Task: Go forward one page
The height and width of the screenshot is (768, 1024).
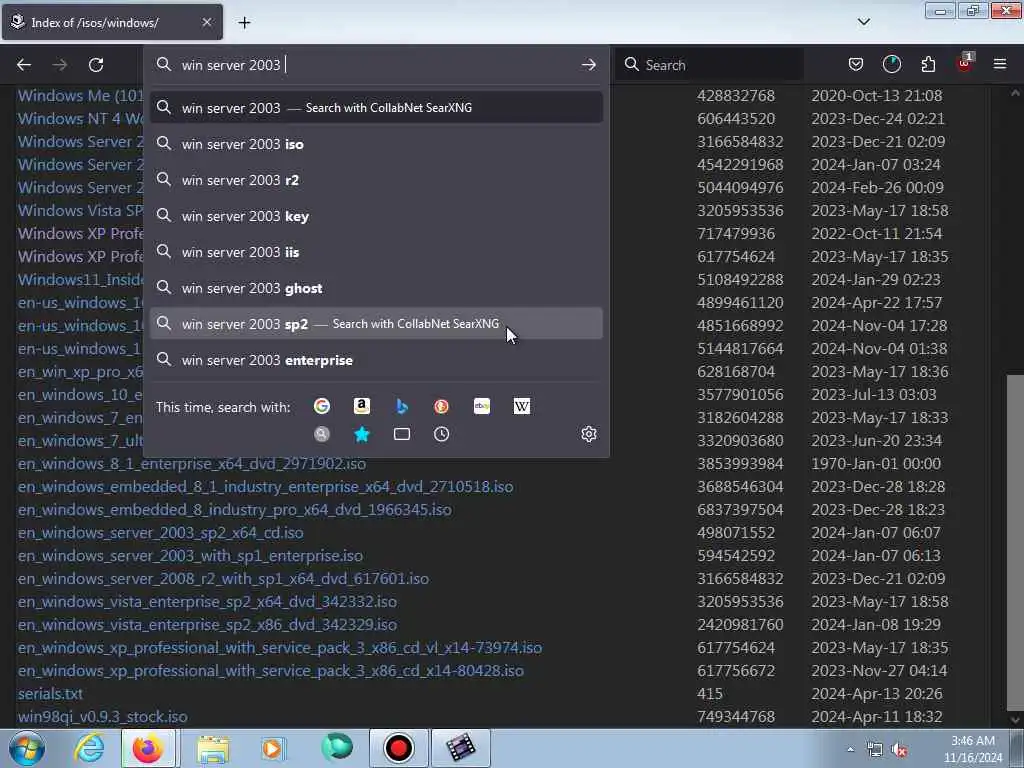Action: click(x=60, y=65)
